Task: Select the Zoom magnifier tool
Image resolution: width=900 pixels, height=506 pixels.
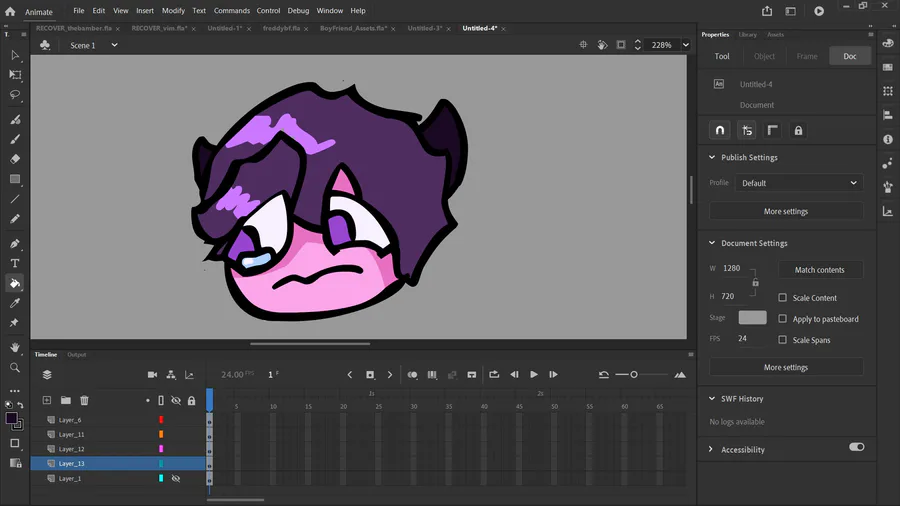Action: [x=15, y=368]
